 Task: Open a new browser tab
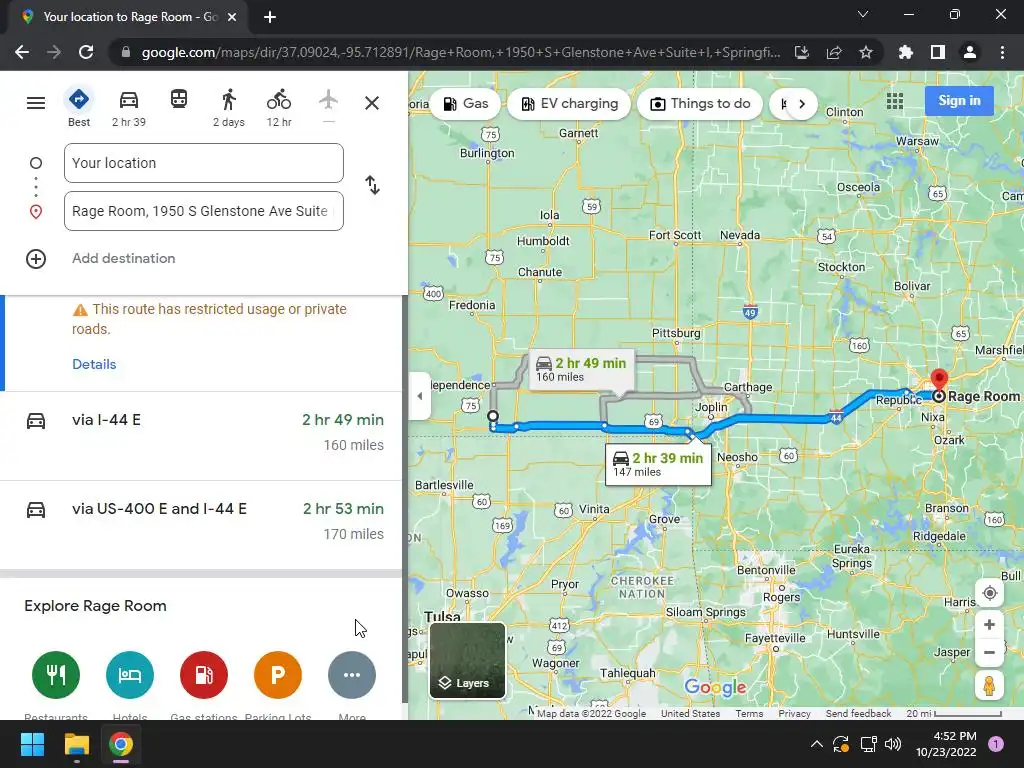click(270, 17)
